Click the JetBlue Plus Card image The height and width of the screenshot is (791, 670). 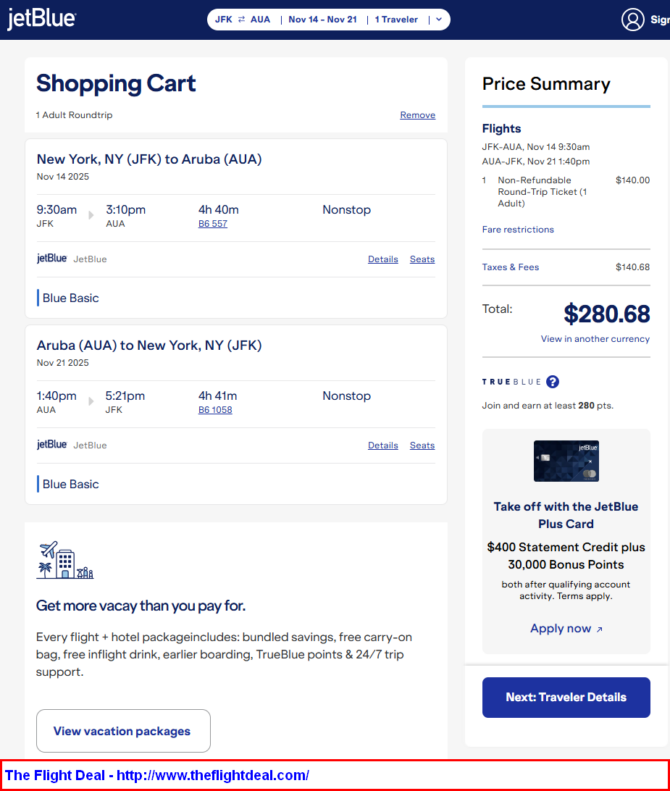click(x=566, y=461)
